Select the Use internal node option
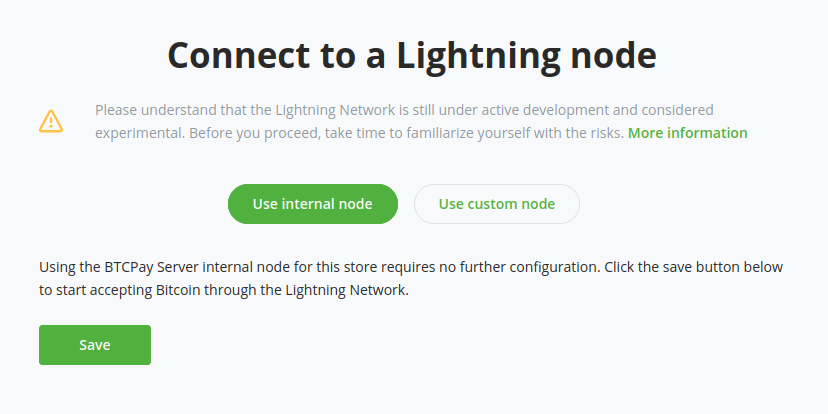 312,204
